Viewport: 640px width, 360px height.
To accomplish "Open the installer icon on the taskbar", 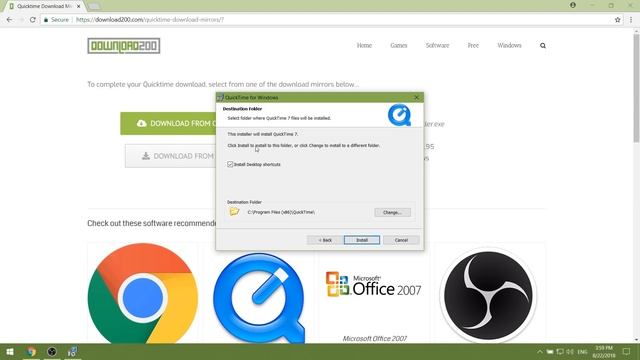I will [x=72, y=351].
